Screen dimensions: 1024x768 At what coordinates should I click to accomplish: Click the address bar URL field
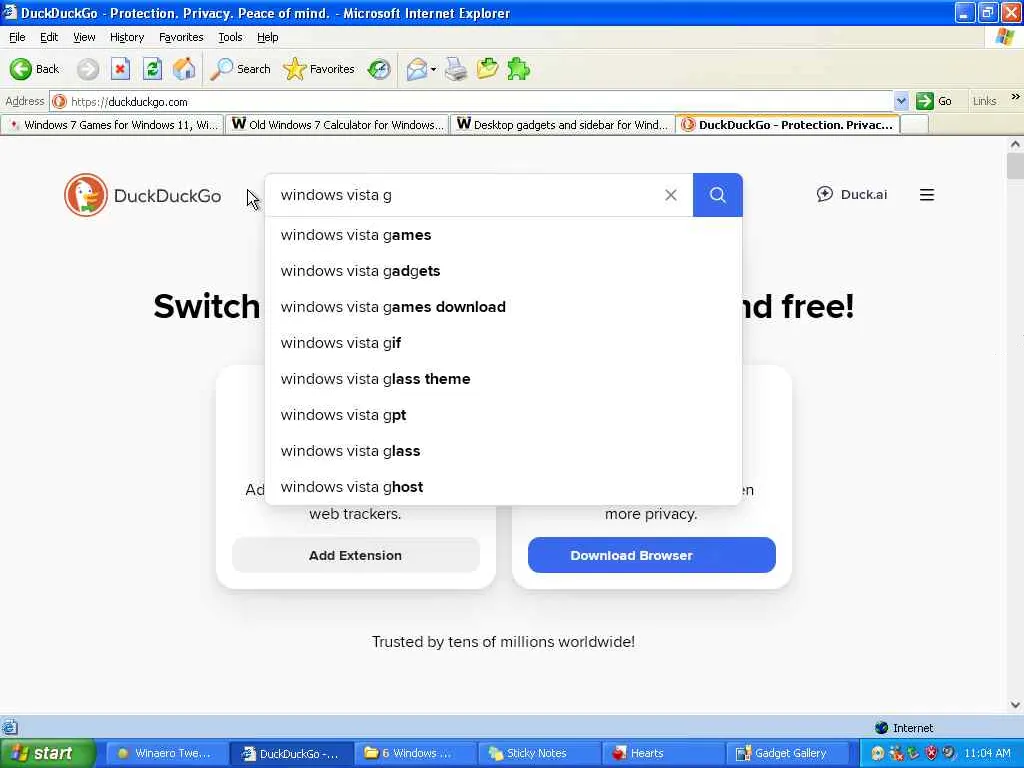pos(470,101)
